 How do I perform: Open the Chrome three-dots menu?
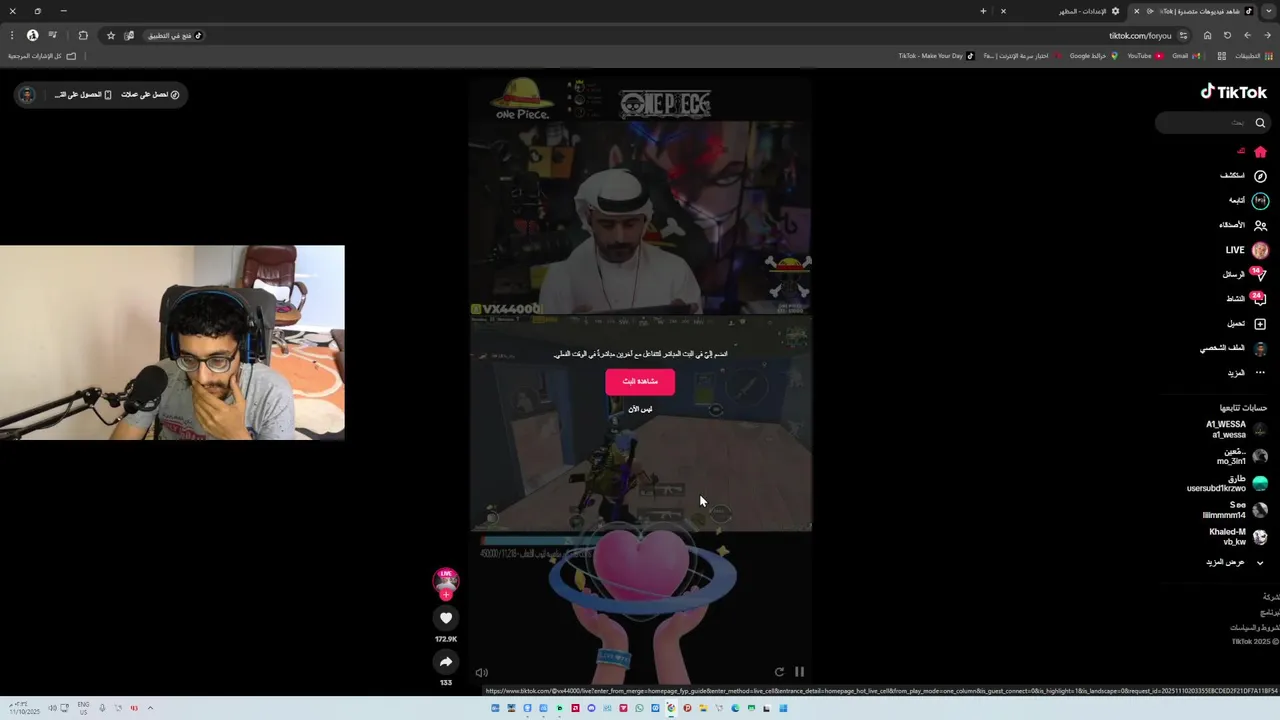point(12,35)
